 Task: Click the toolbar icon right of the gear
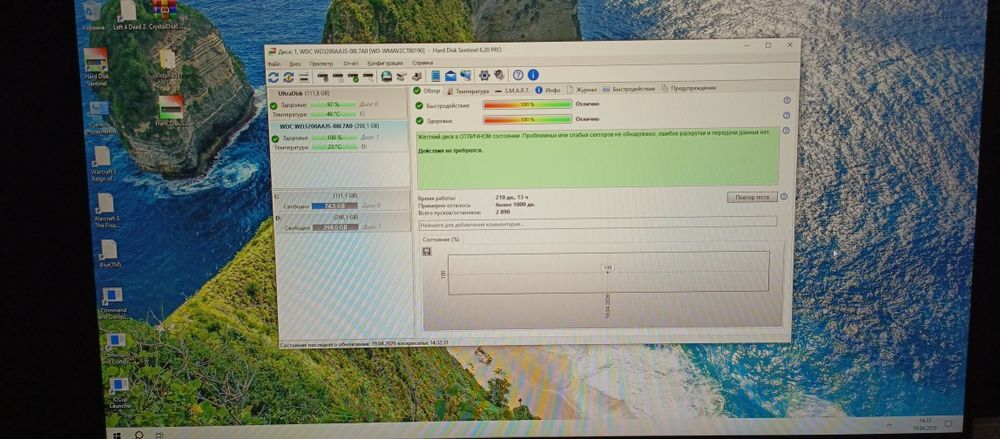pos(499,75)
